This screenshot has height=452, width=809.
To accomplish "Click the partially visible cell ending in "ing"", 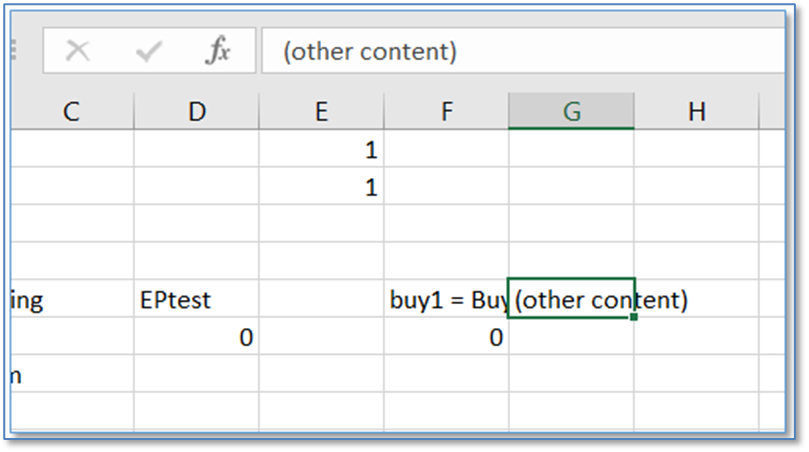I will coord(70,299).
